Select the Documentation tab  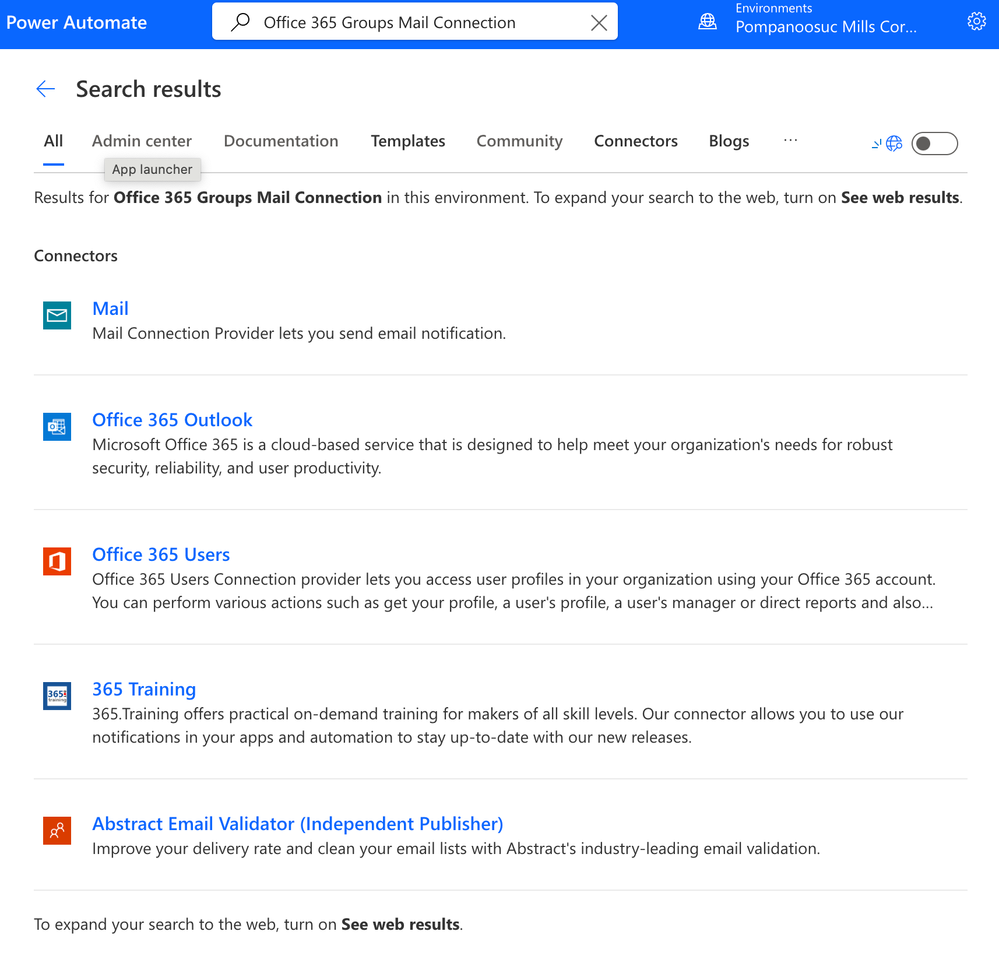[281, 141]
